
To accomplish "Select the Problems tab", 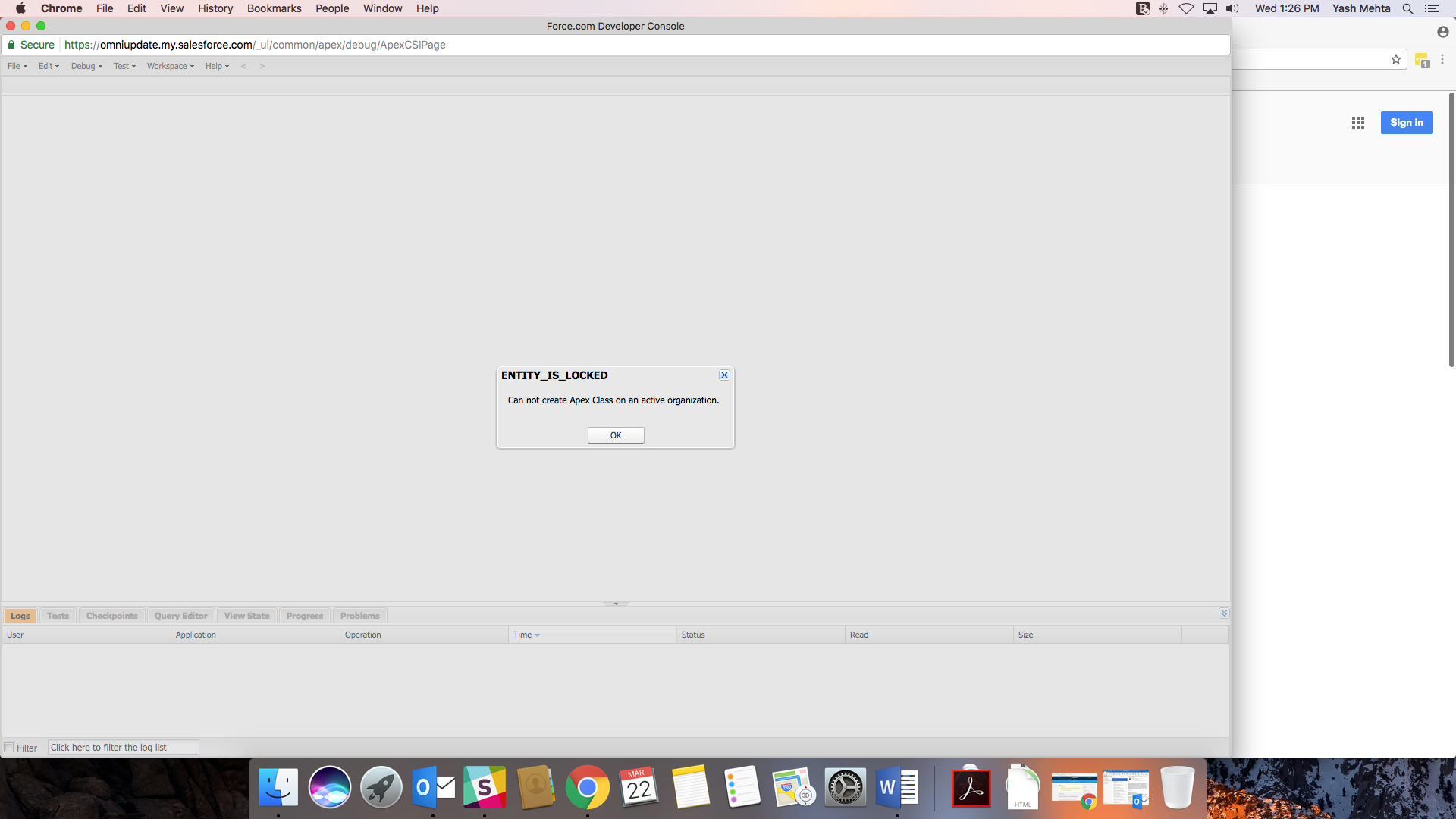I will (359, 616).
